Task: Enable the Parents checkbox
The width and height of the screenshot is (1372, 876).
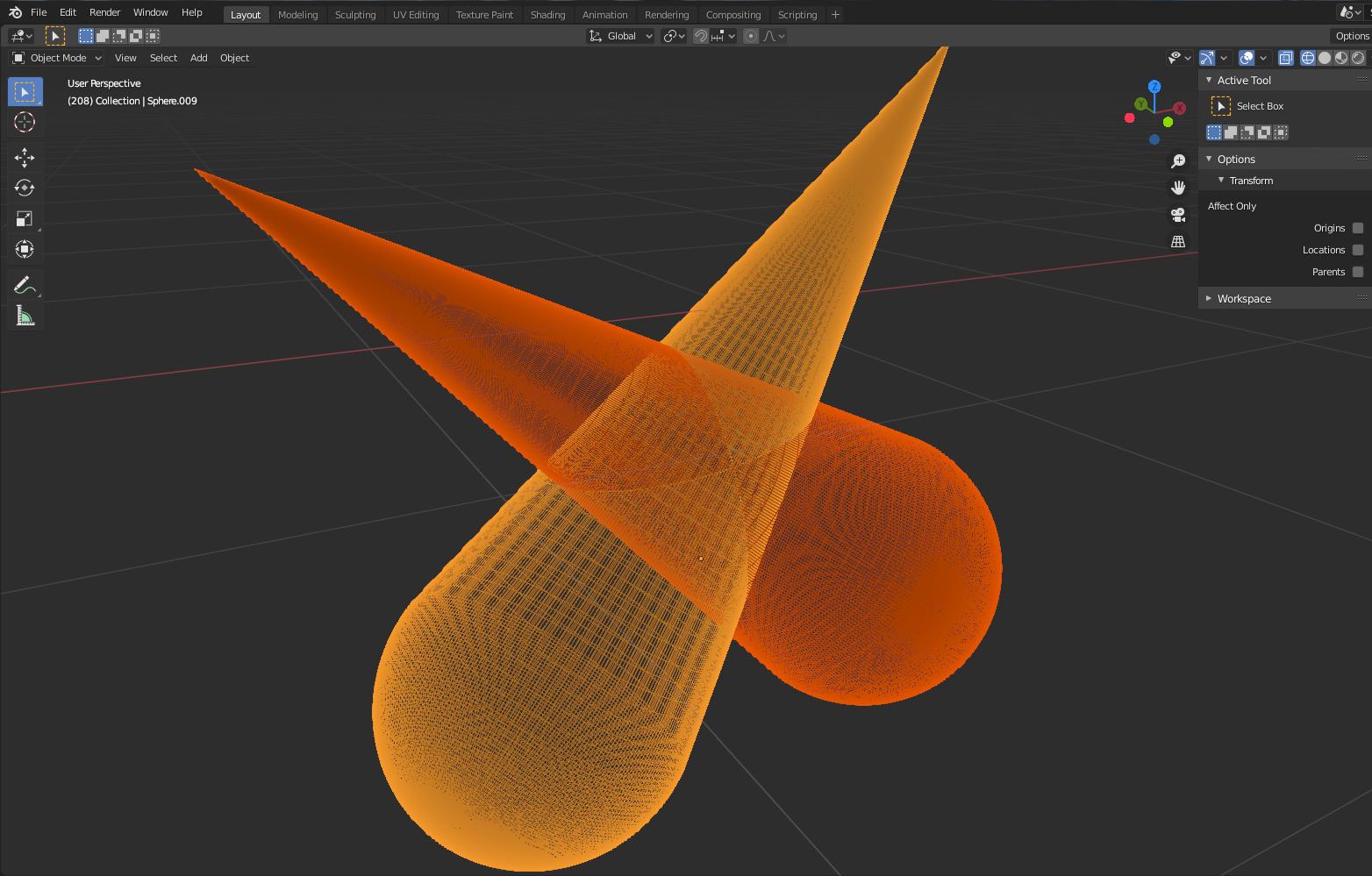Action: point(1358,272)
